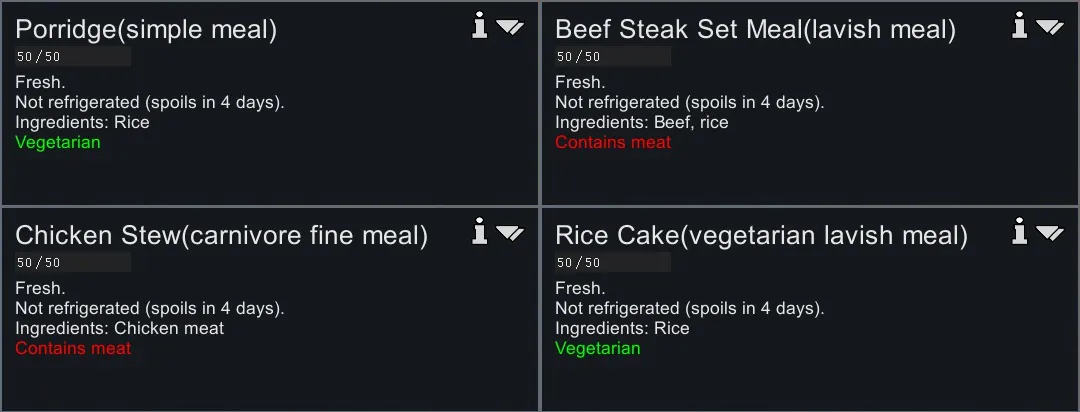Expand dropdown arrow on Beef Steak card
This screenshot has height=412, width=1080.
tap(1050, 28)
